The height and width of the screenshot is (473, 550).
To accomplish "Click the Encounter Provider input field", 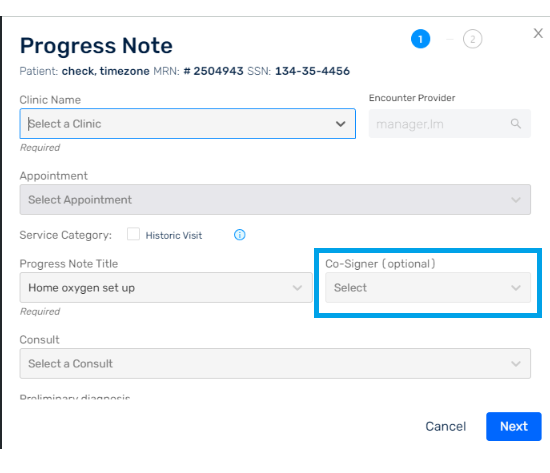I will pos(450,124).
